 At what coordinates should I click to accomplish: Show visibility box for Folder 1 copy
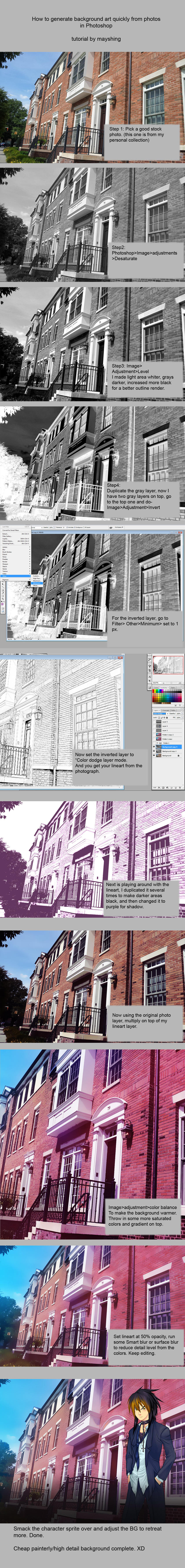coord(154,739)
